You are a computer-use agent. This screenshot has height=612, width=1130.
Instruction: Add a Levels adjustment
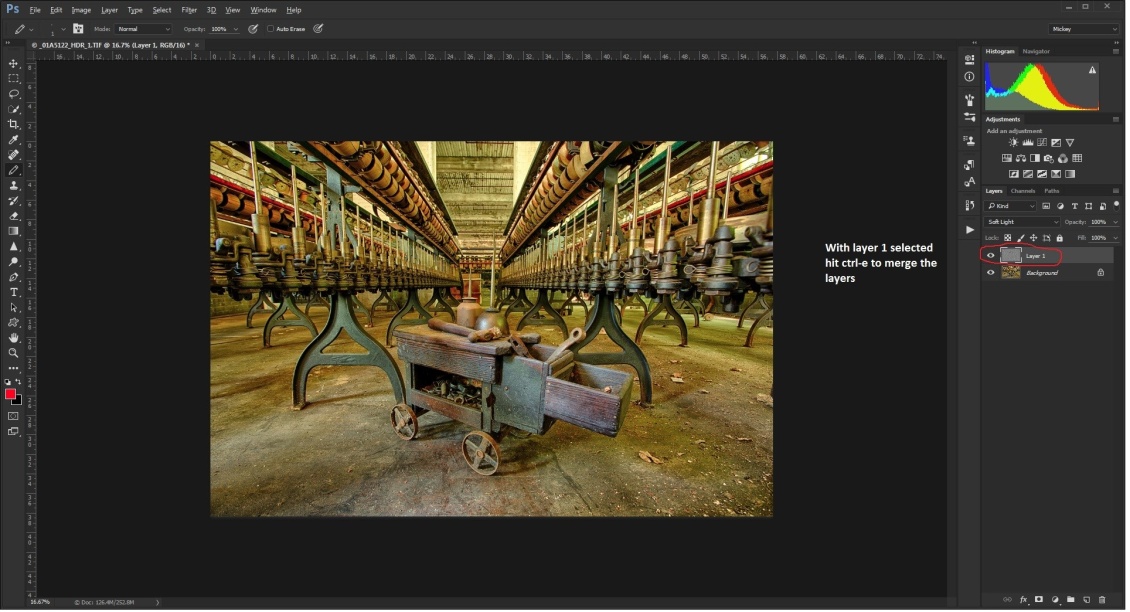point(1028,143)
